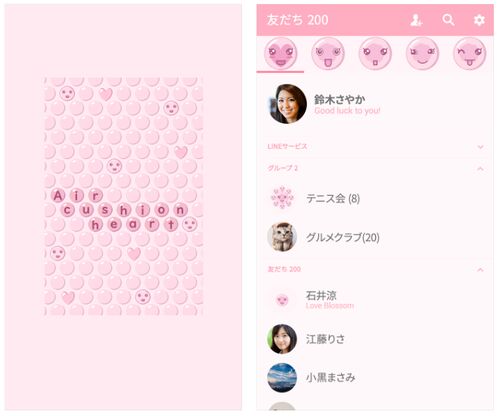Open 鈴木さやか profile photo
The width and height of the screenshot is (500, 416).
point(287,104)
